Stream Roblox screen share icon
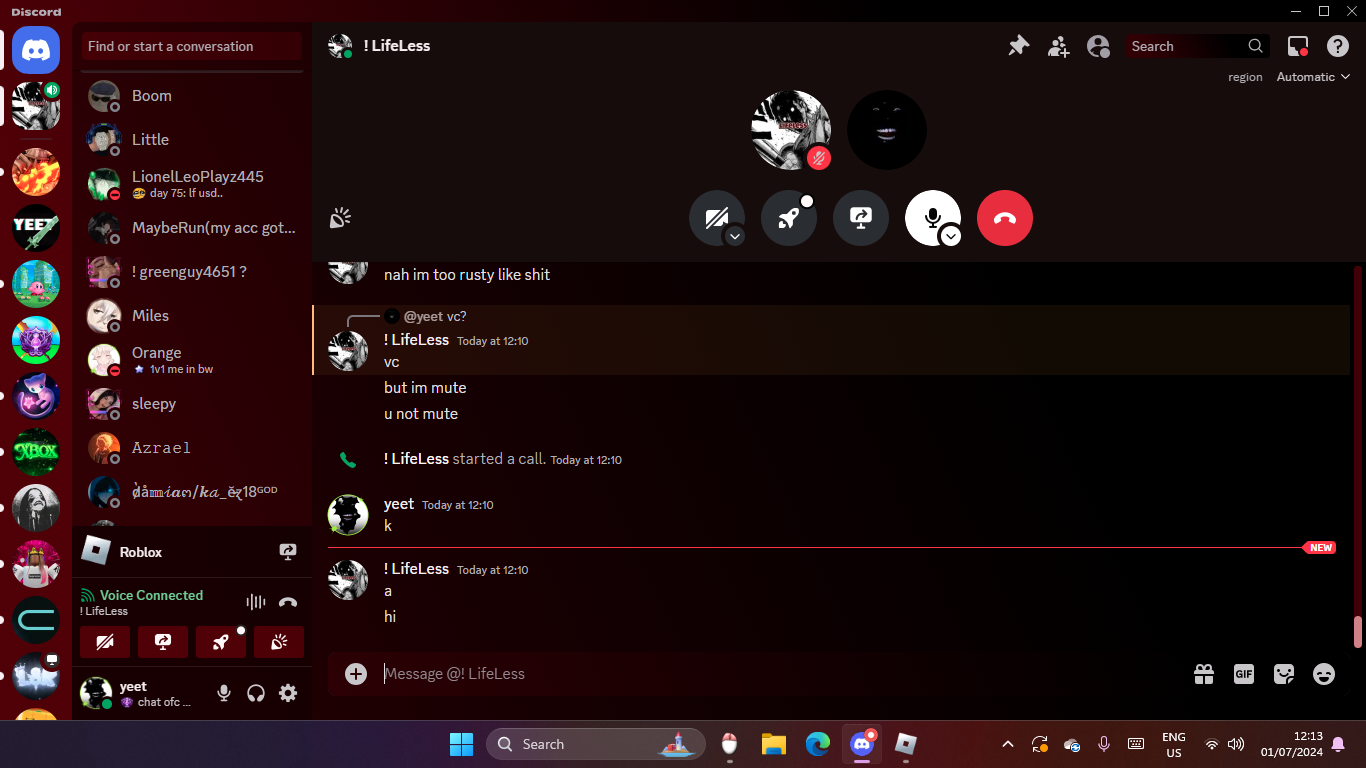 point(288,552)
